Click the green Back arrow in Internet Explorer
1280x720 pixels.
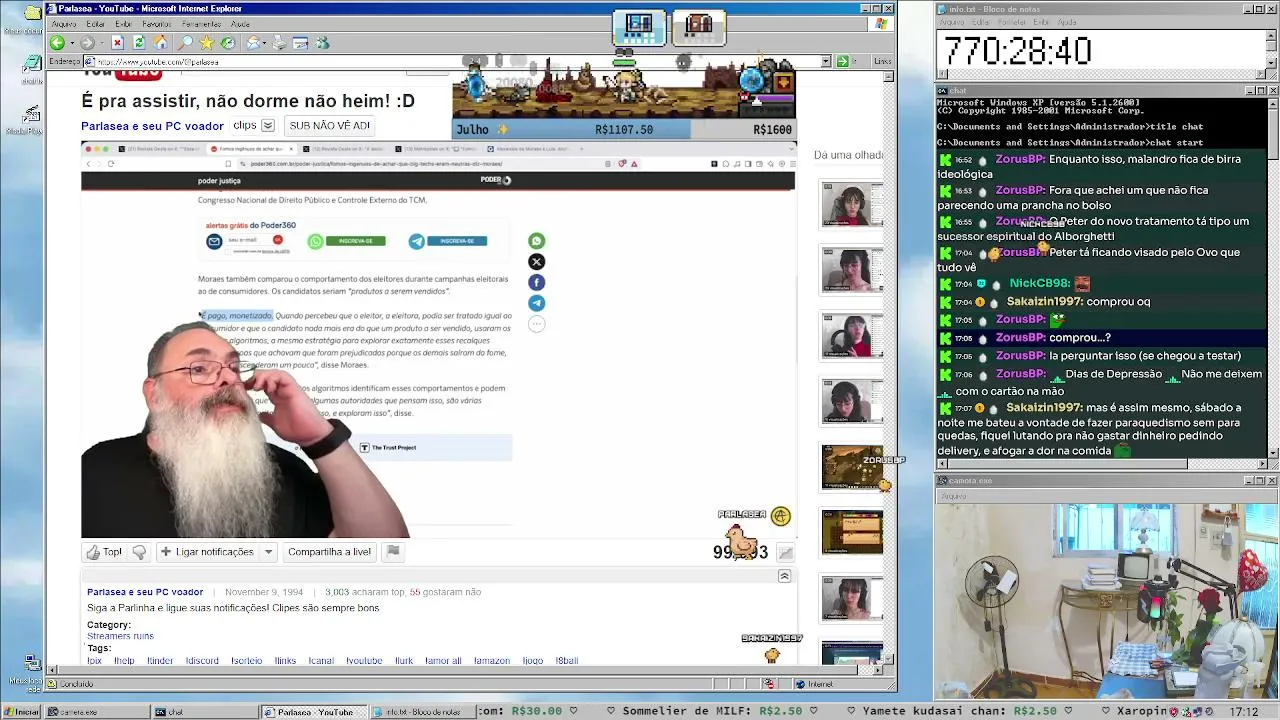[57, 43]
